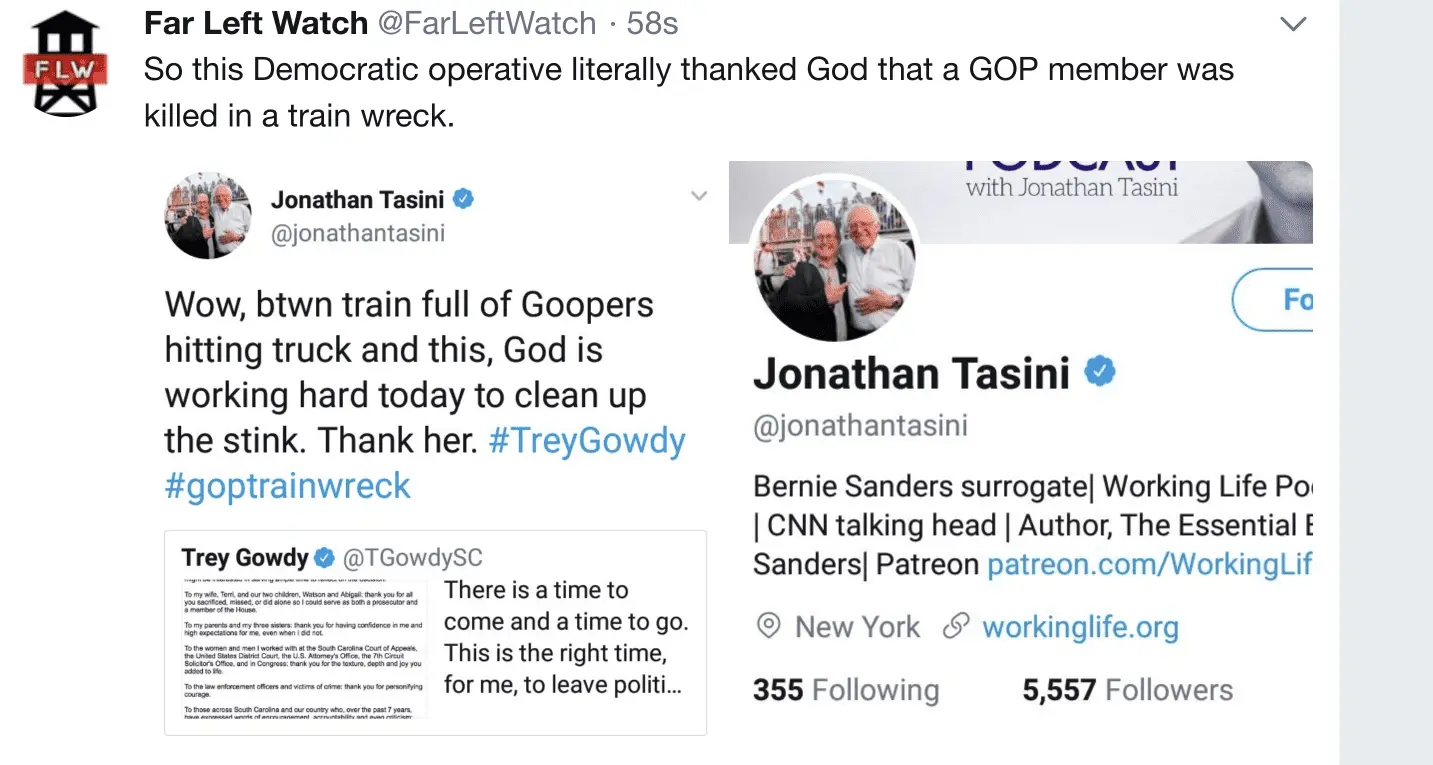This screenshot has width=1433, height=765.
Task: Click Jonathan Tasini's small tweet avatar
Action: [209, 214]
